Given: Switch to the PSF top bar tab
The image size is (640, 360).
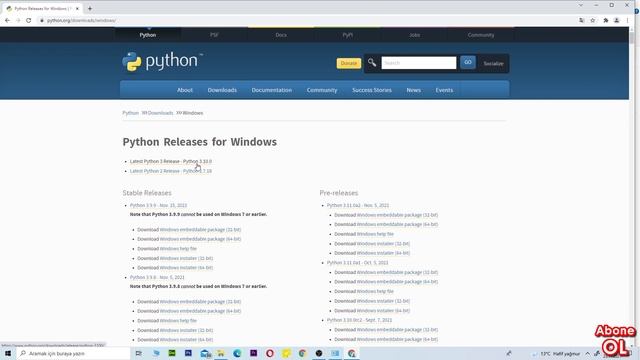Looking at the screenshot, I should point(214,35).
